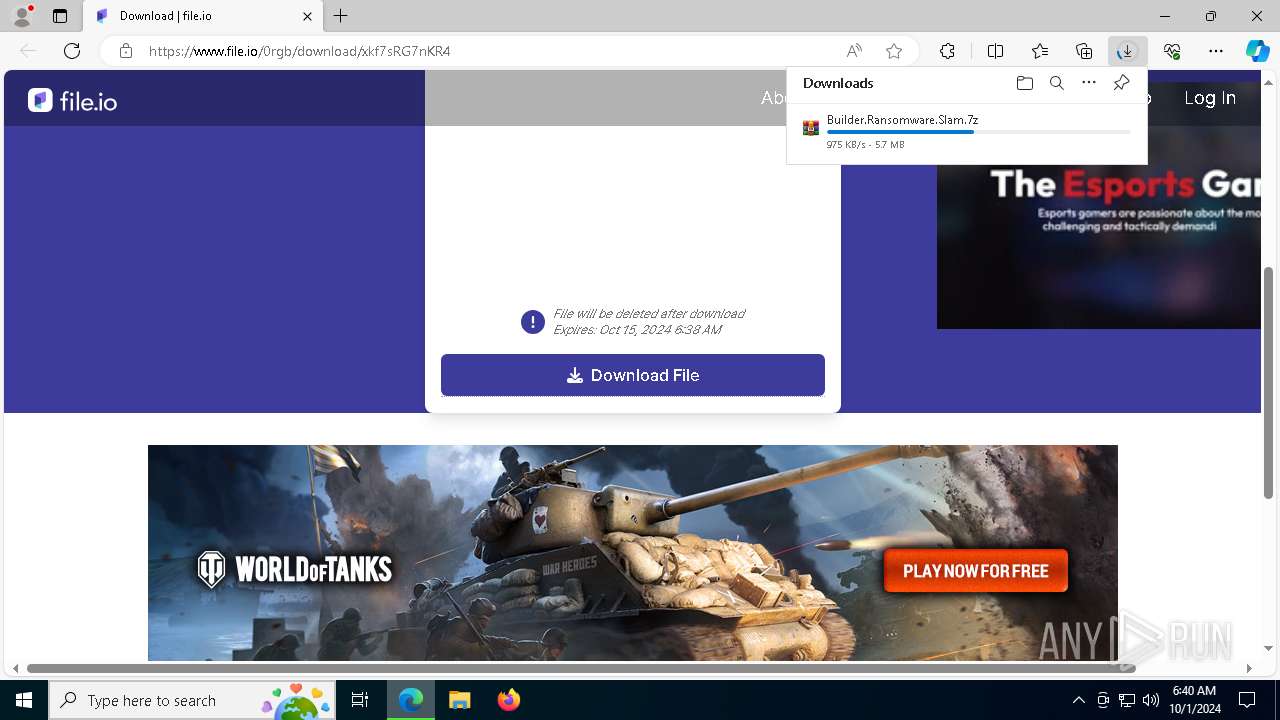Click the vertical page scrollbar thumb
The width and height of the screenshot is (1280, 720).
point(1269,383)
